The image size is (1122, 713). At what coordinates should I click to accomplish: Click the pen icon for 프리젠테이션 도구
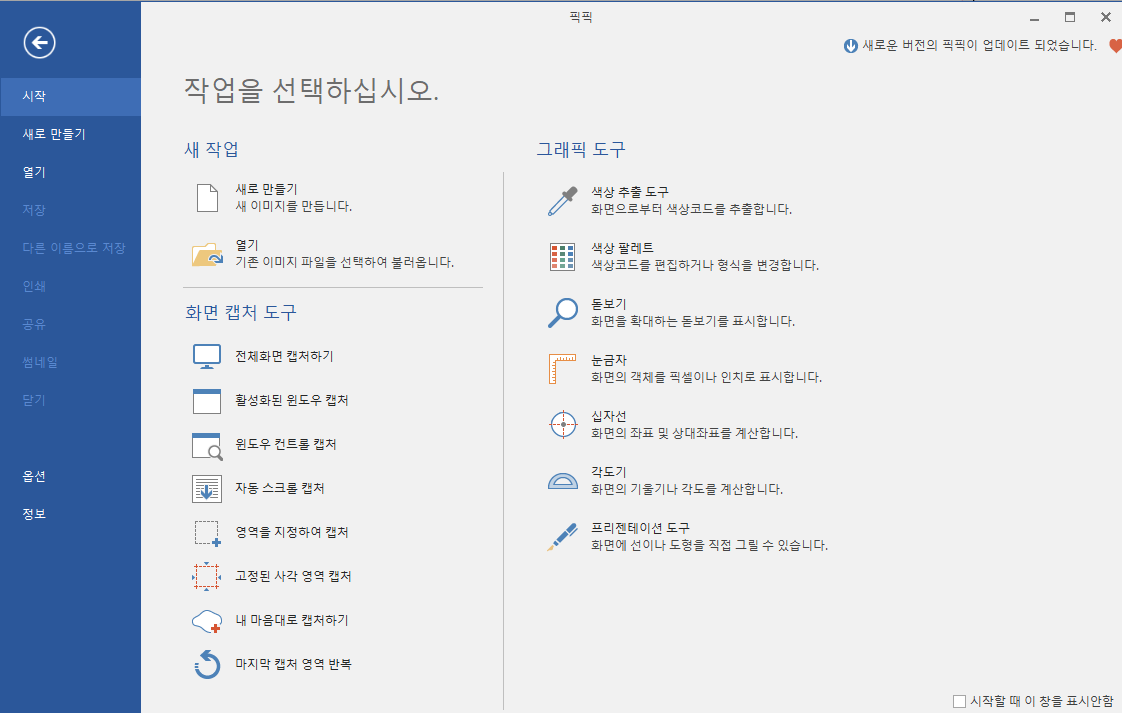point(562,537)
